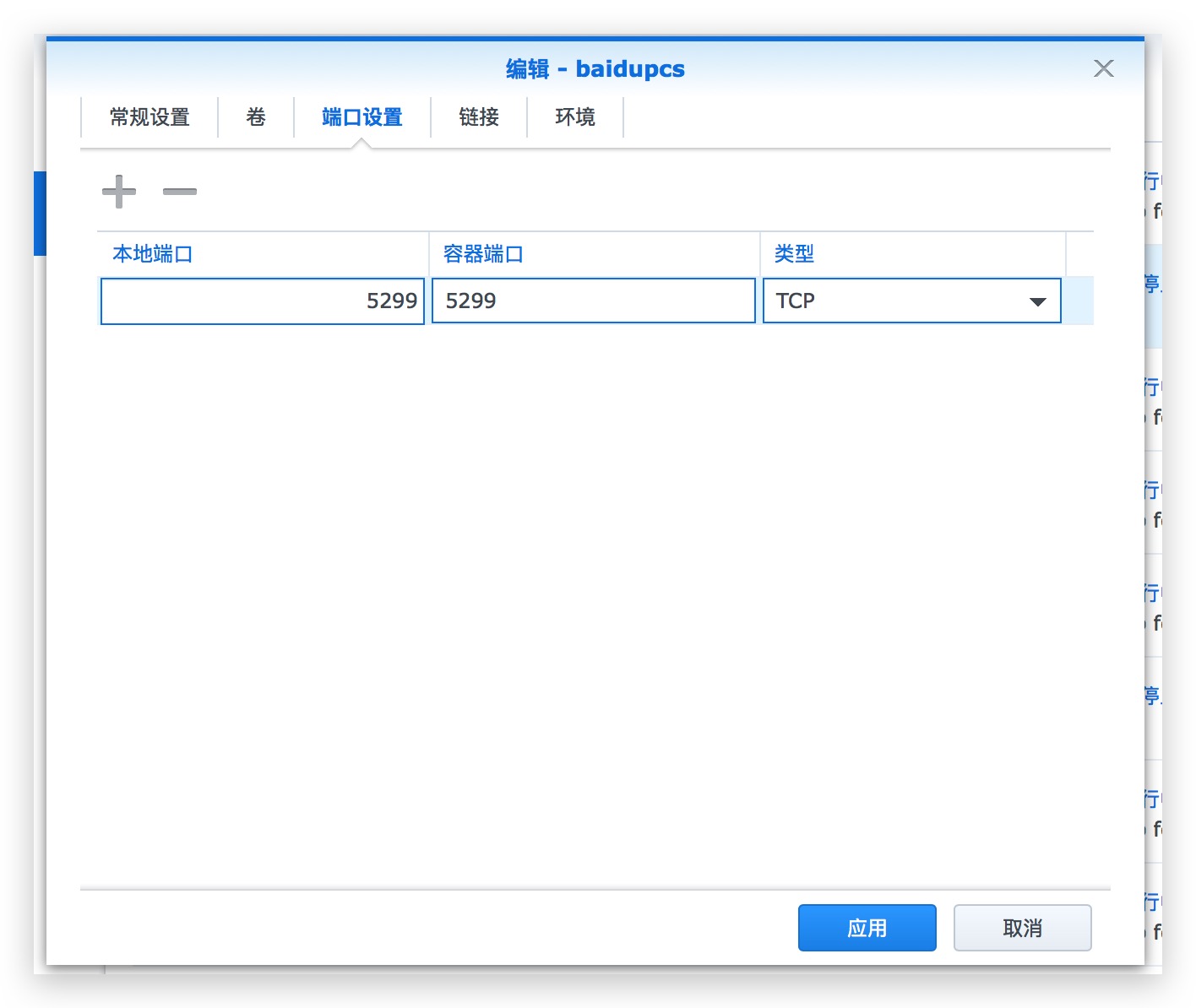This screenshot has height=1008, width=1196.
Task: Close the baidupcs edit dialog
Action: tap(1103, 68)
